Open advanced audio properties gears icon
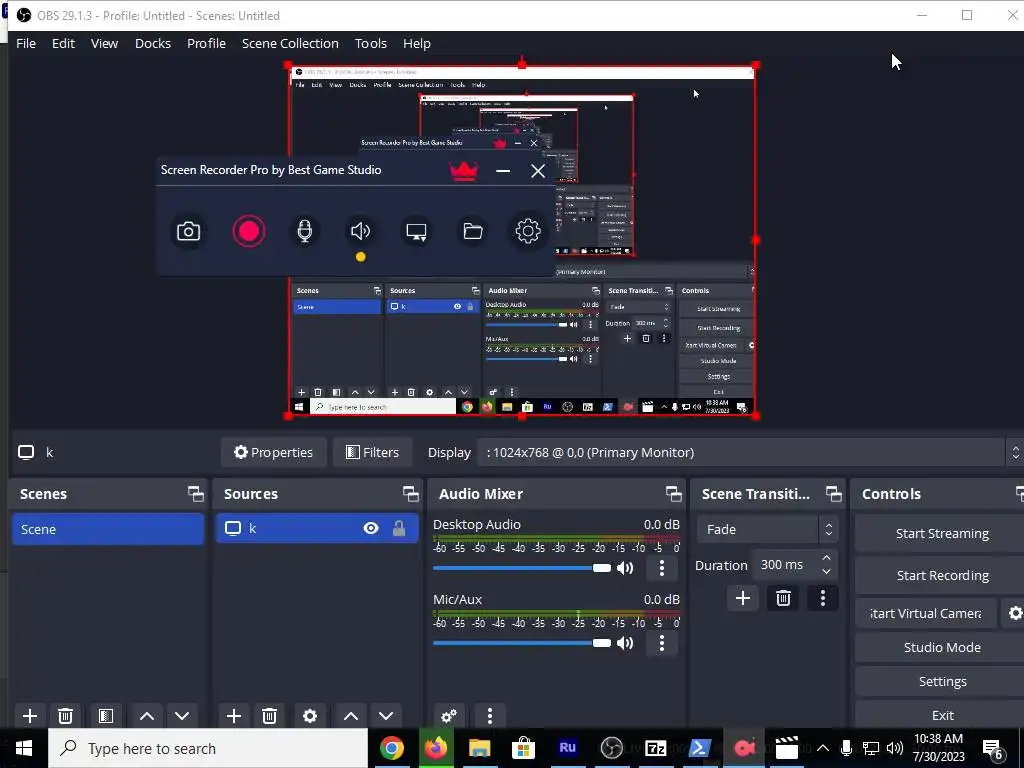 click(449, 716)
